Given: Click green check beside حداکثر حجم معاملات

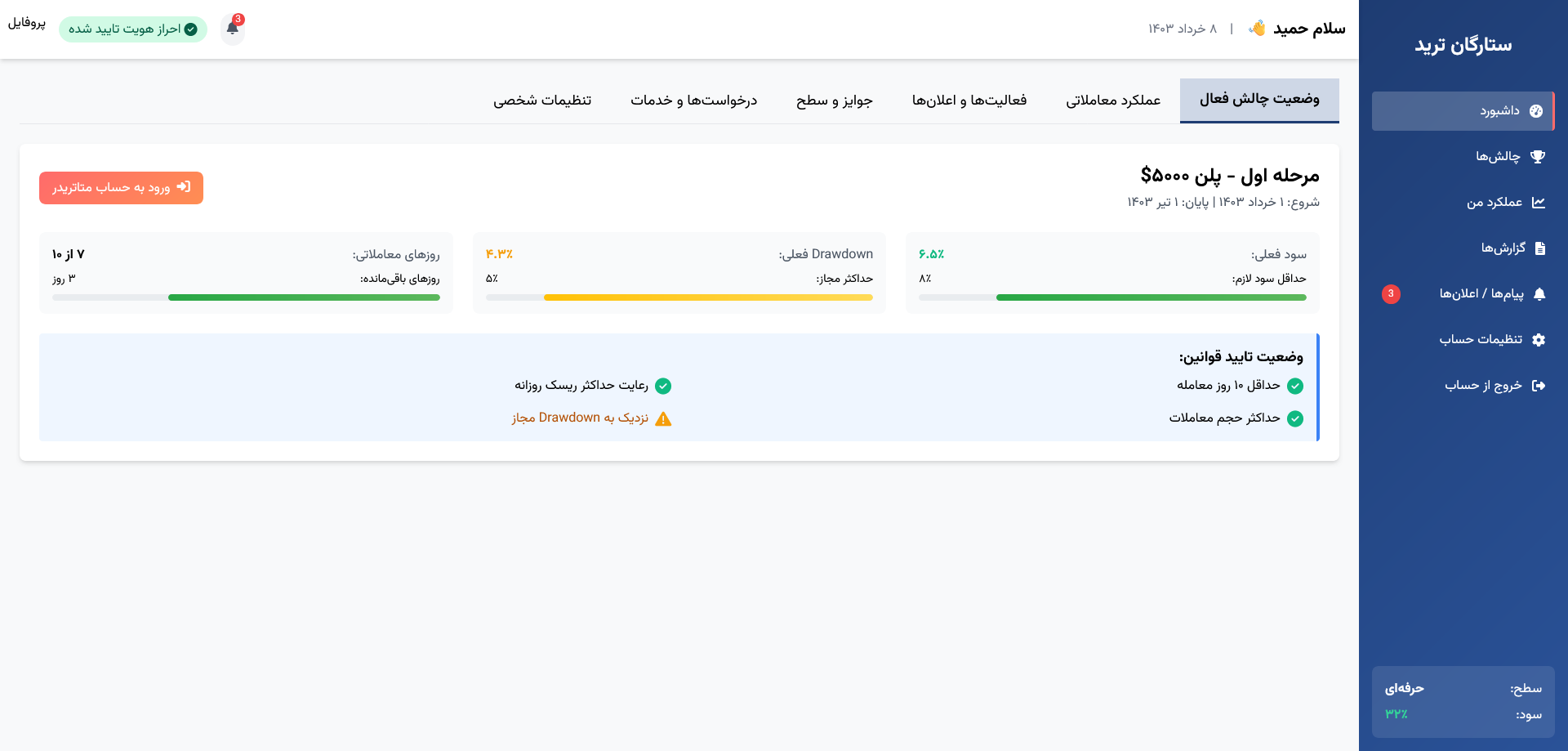Looking at the screenshot, I should pyautogui.click(x=1295, y=418).
